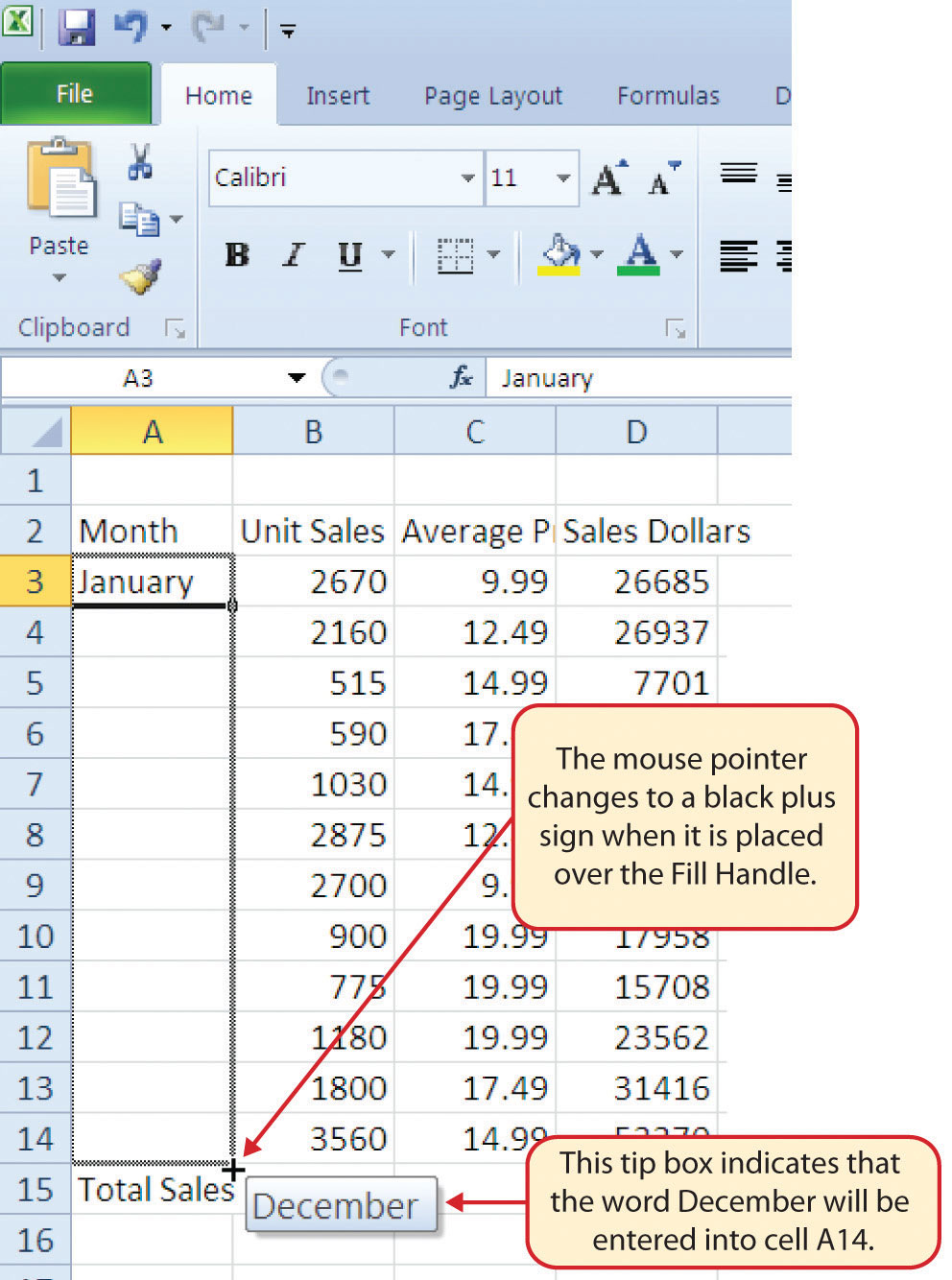Viewport: 952px width, 1280px height.
Task: Open the Formulas tab
Action: [x=668, y=96]
